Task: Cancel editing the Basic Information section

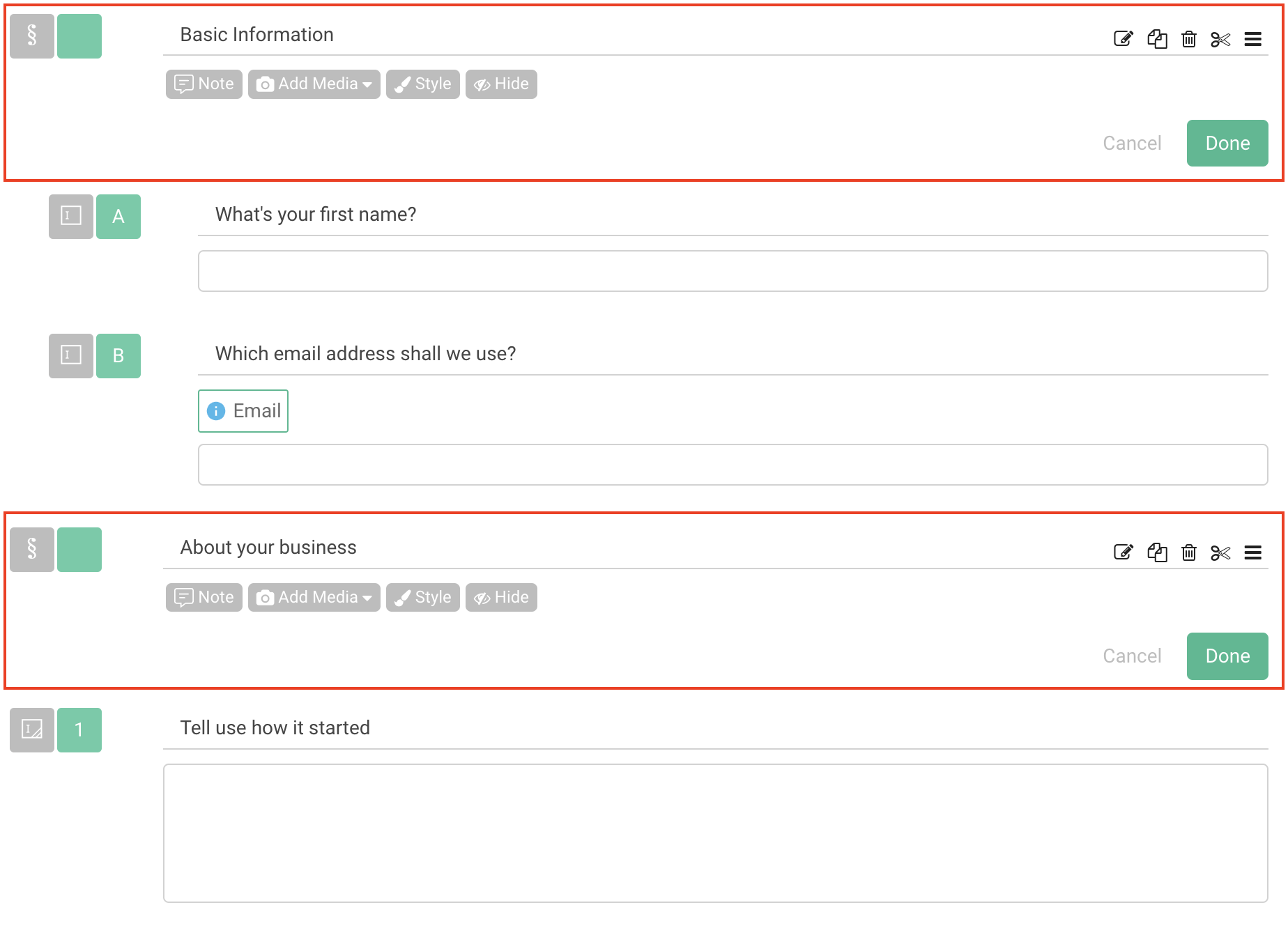Action: pyautogui.click(x=1132, y=143)
